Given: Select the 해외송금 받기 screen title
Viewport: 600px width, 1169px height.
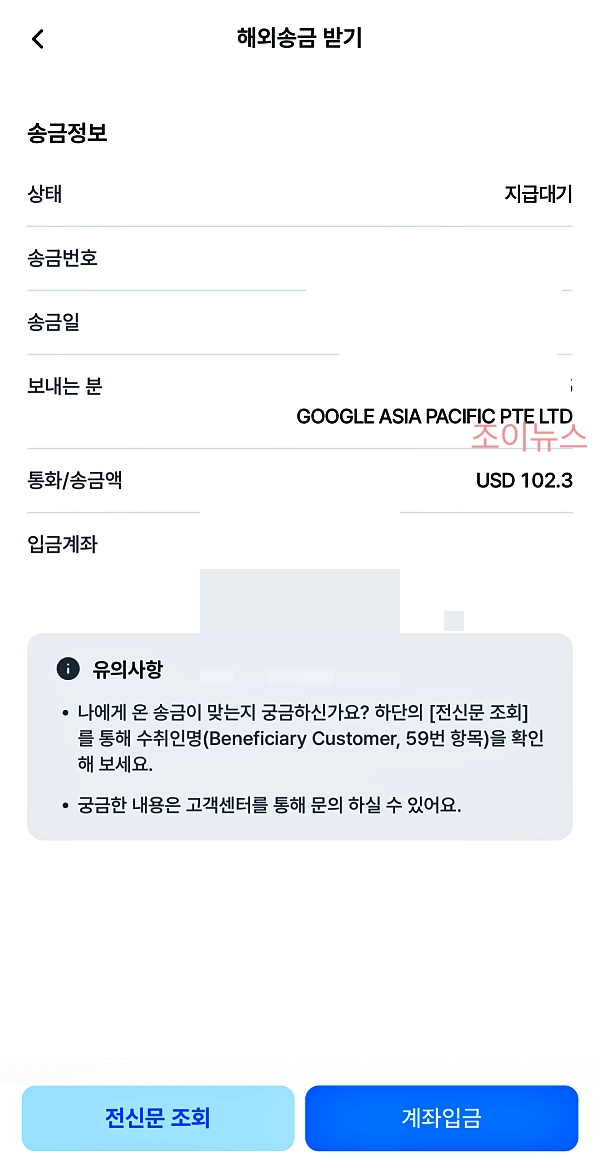Looking at the screenshot, I should coord(299,39).
